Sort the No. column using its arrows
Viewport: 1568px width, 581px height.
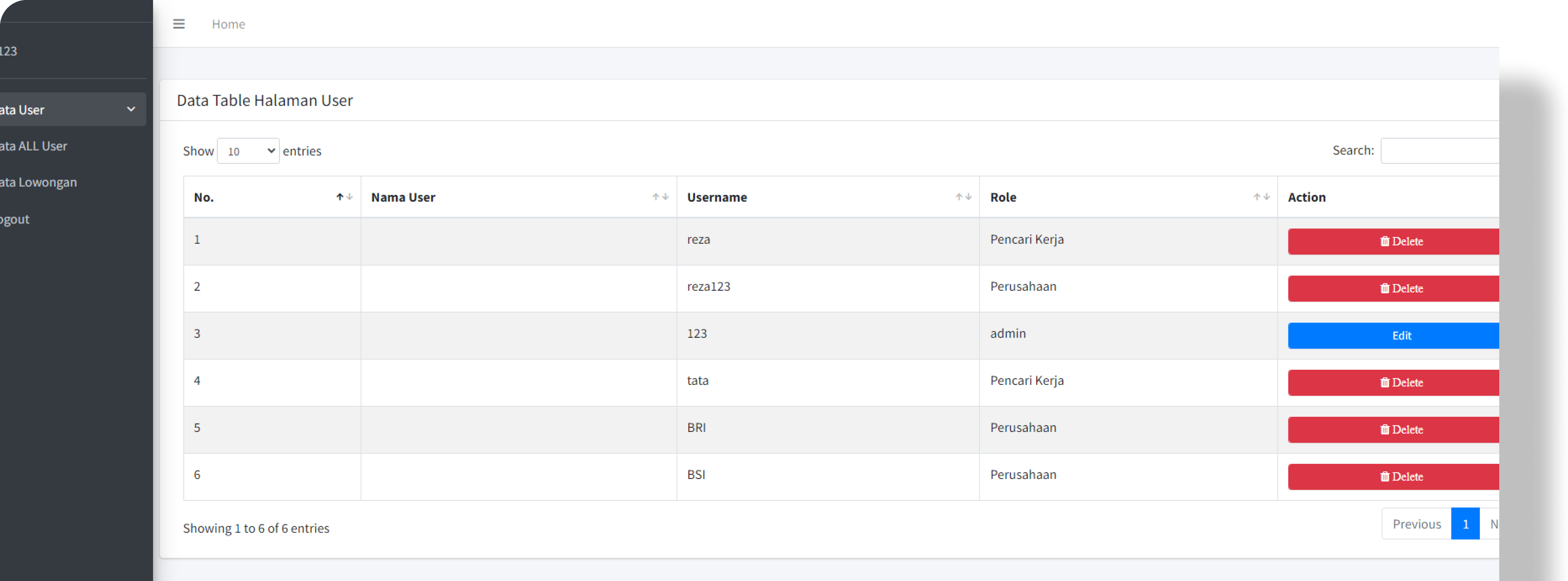coord(344,197)
